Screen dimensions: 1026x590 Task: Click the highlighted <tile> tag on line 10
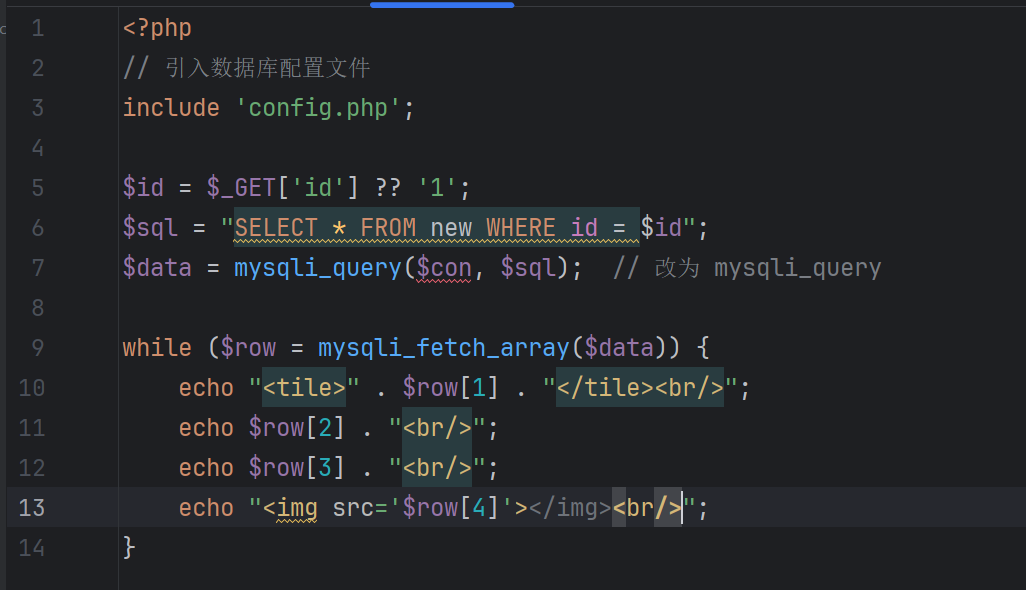pyautogui.click(x=302, y=387)
